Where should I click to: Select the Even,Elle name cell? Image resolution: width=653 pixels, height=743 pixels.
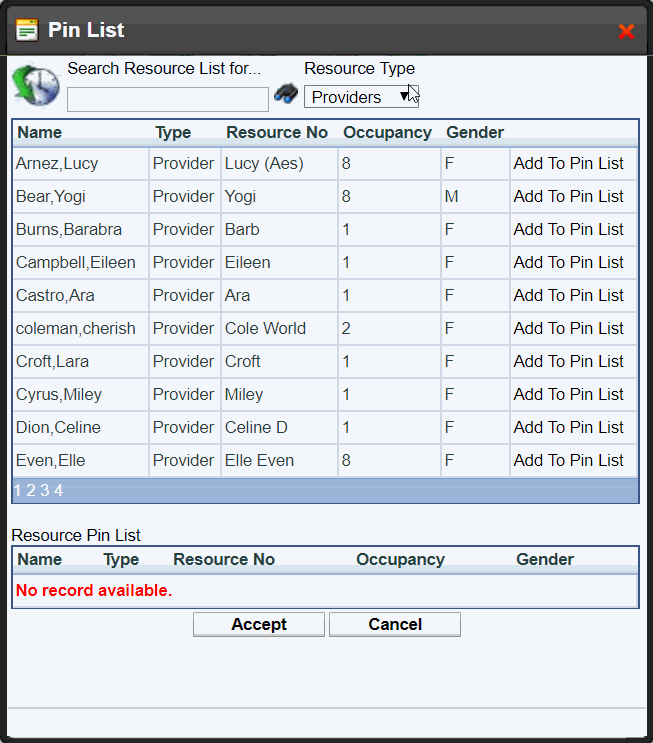point(81,461)
